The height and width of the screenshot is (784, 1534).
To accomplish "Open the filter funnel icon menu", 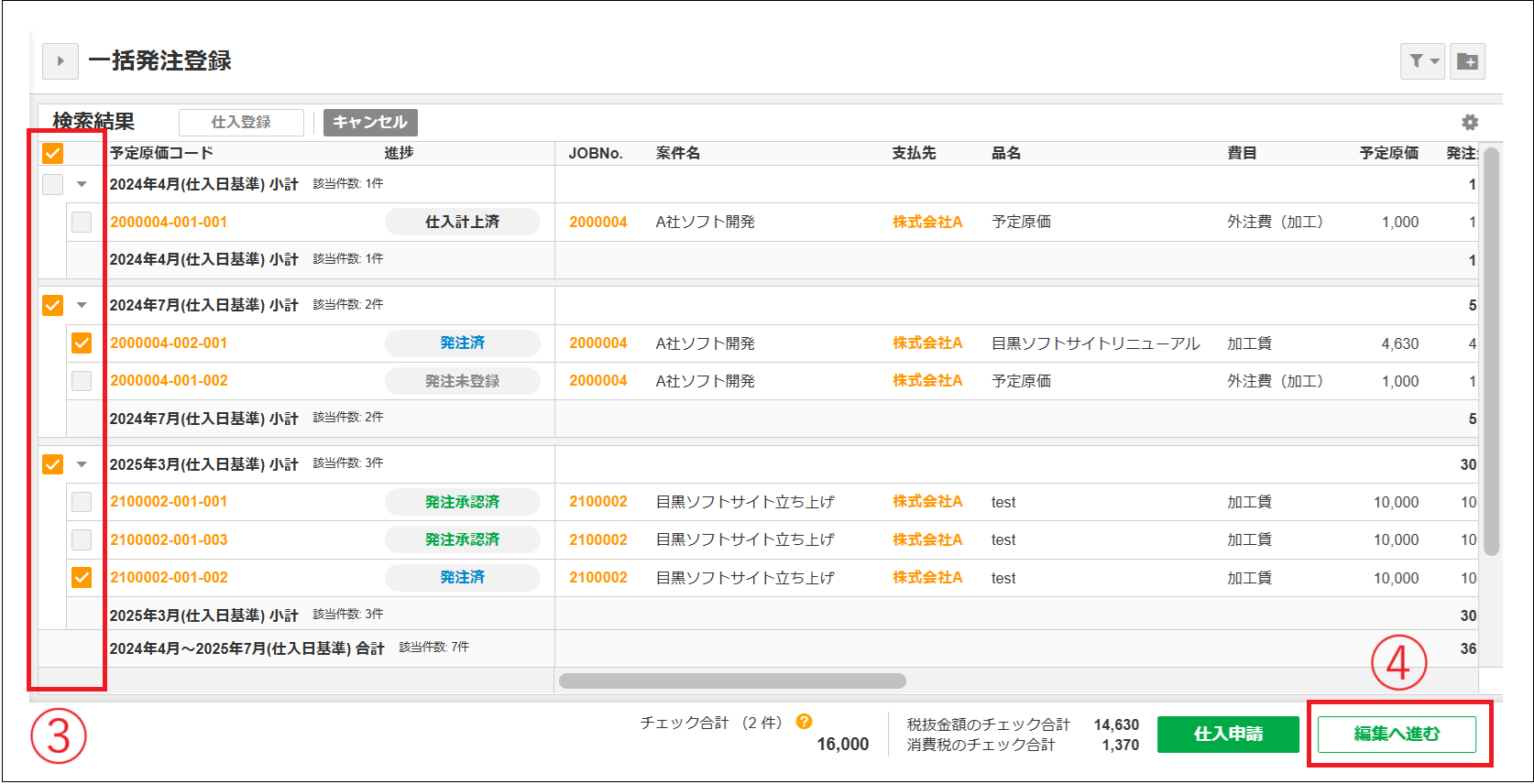I will pos(1421,61).
